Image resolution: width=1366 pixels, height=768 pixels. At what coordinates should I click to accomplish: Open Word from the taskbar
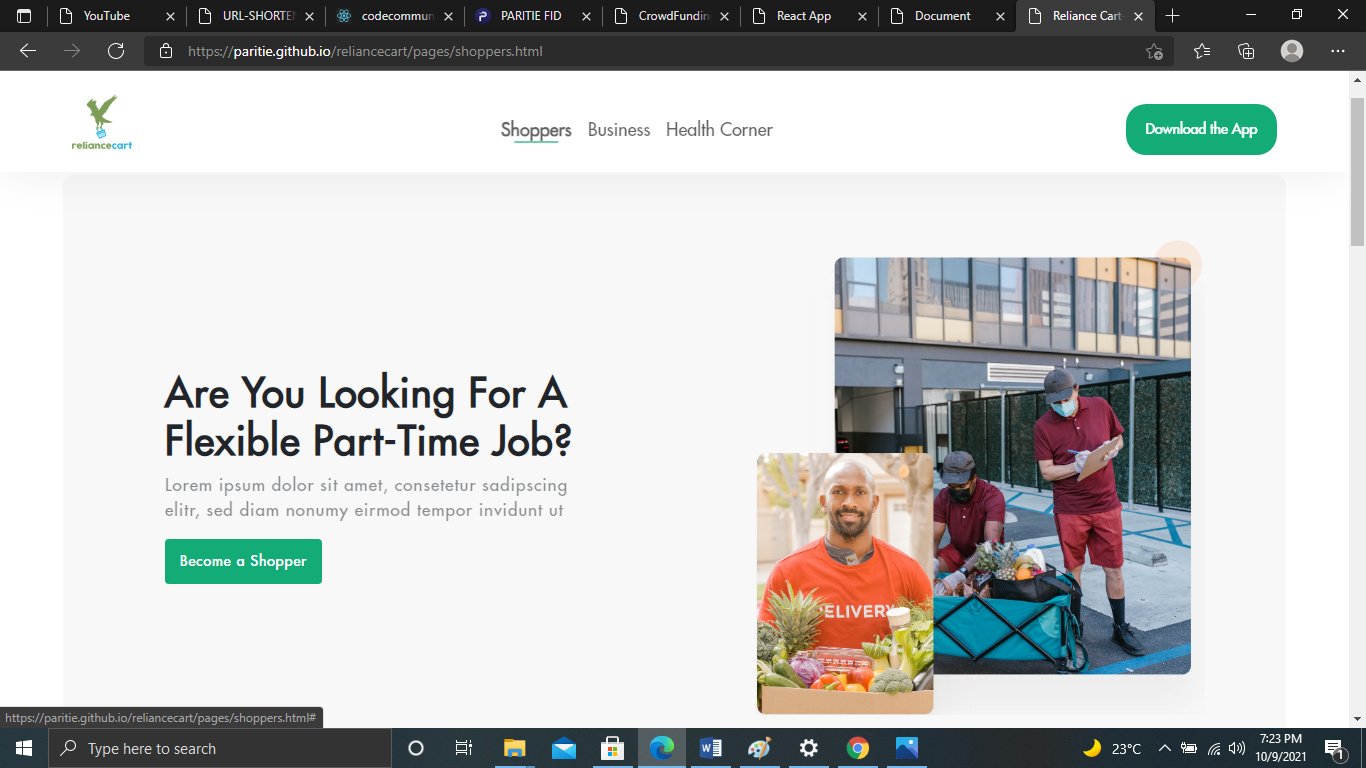coord(711,748)
